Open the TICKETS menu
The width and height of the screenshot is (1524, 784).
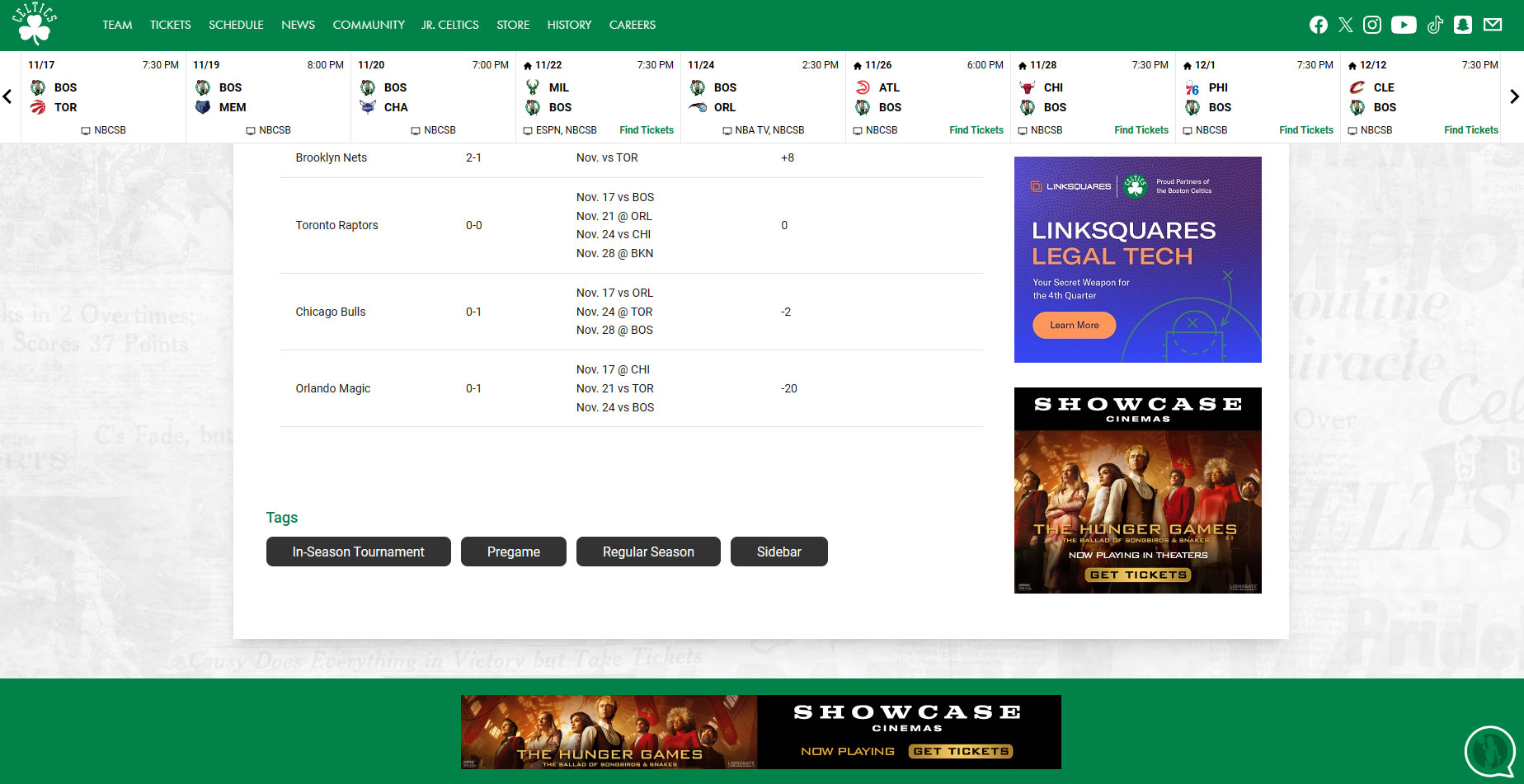pyautogui.click(x=170, y=25)
